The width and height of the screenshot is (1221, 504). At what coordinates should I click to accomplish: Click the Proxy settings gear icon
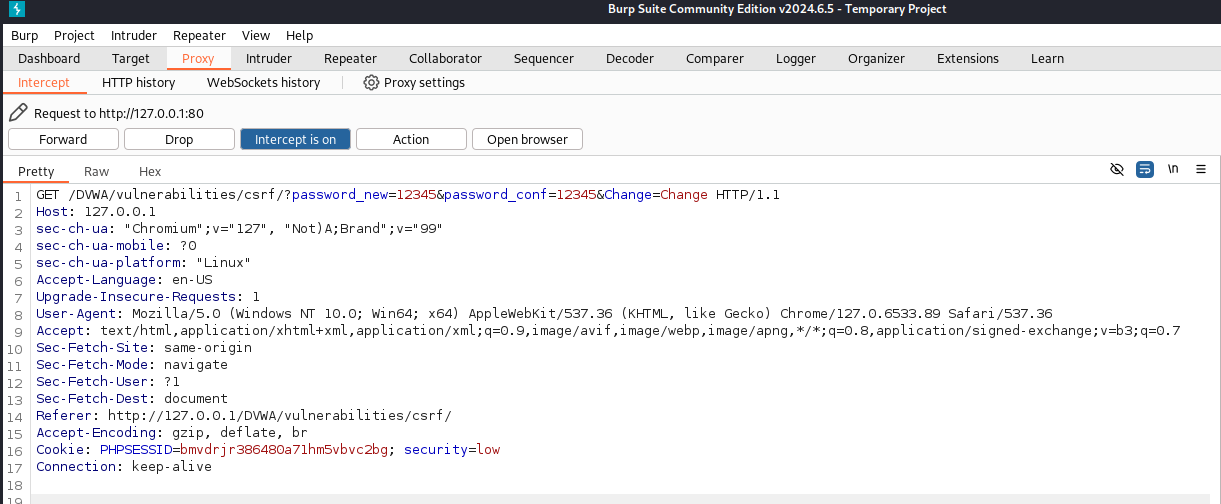[371, 82]
